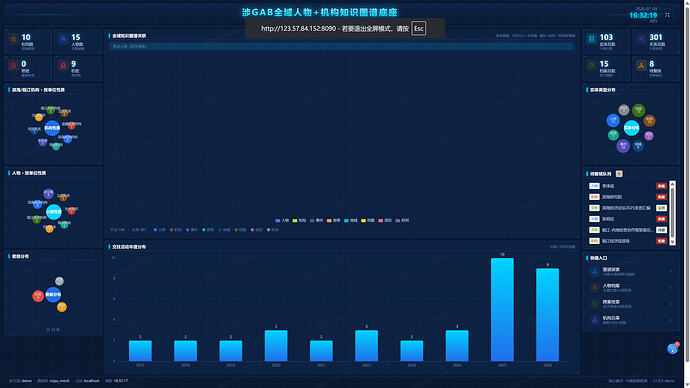Click the share icon on the 301 card

(641, 39)
